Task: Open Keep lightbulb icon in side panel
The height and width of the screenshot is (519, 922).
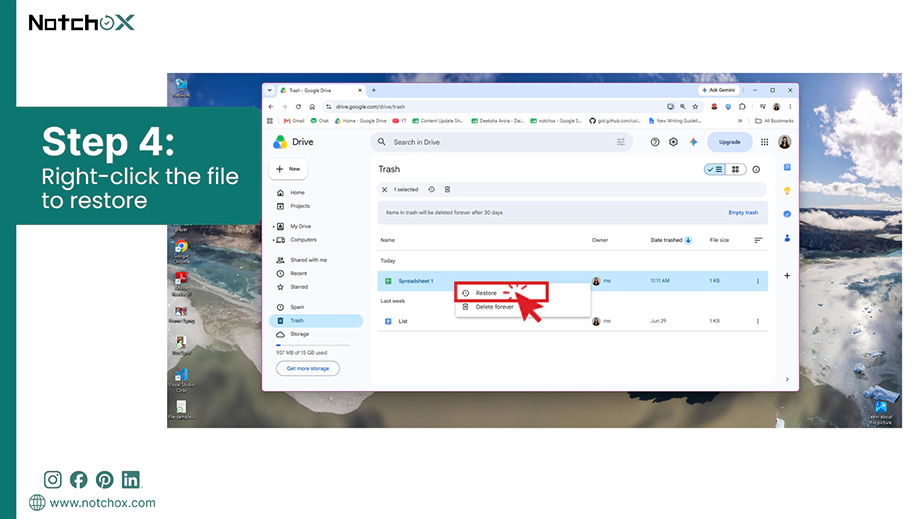Action: point(787,191)
